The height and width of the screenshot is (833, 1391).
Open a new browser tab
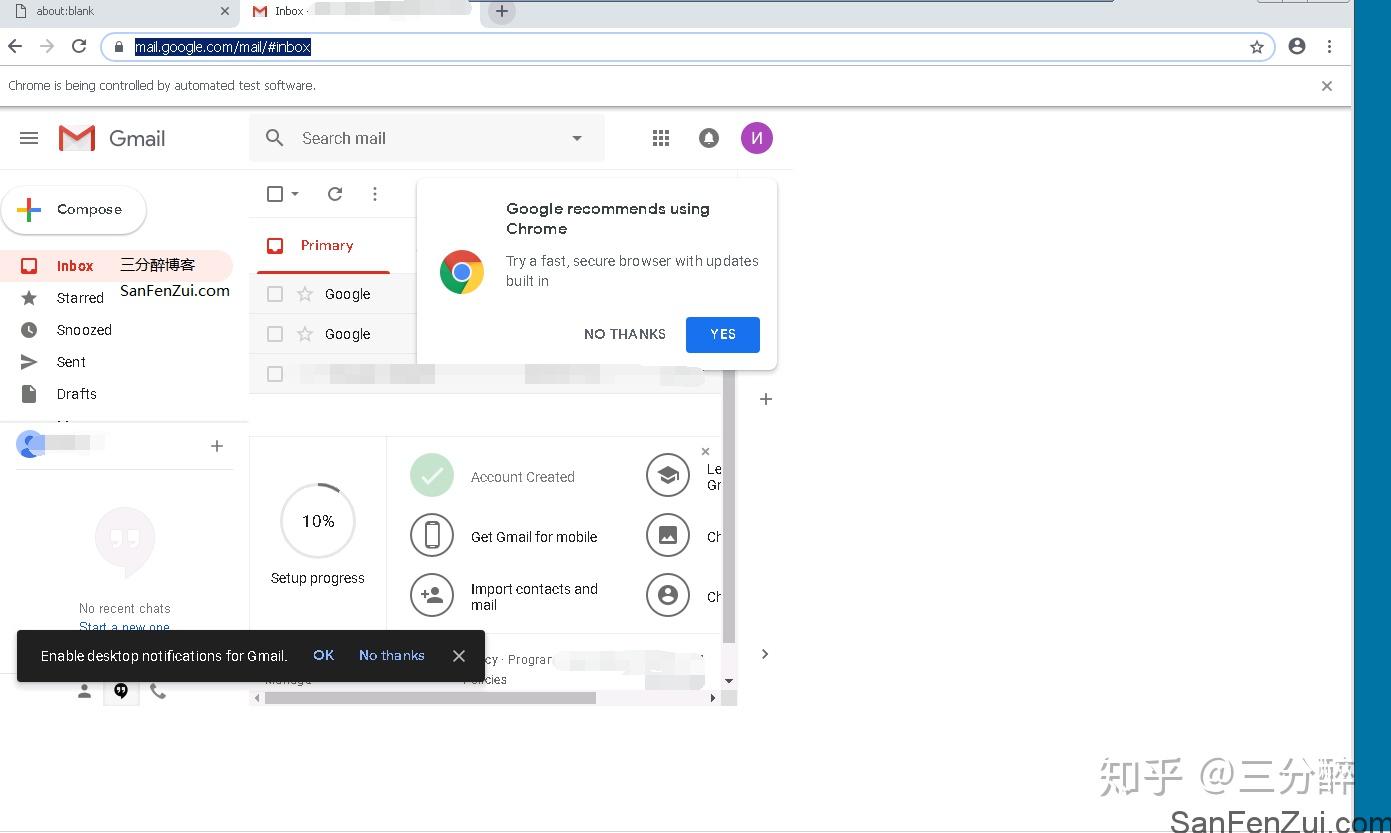click(x=502, y=12)
